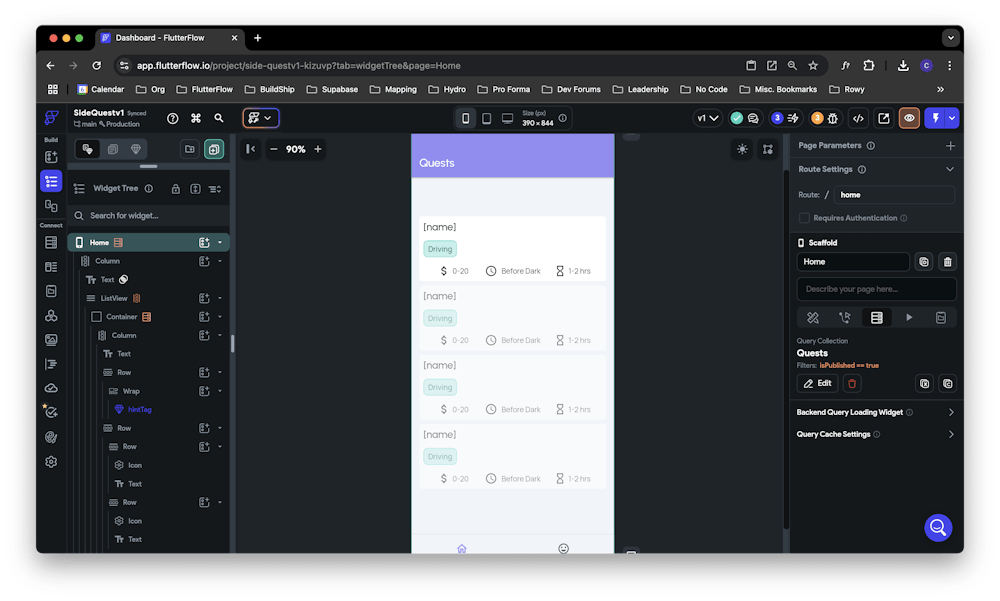Open FlutterFlow bookmark in bookmarks bar
Screen dimensions: 1000x601
[x=204, y=89]
